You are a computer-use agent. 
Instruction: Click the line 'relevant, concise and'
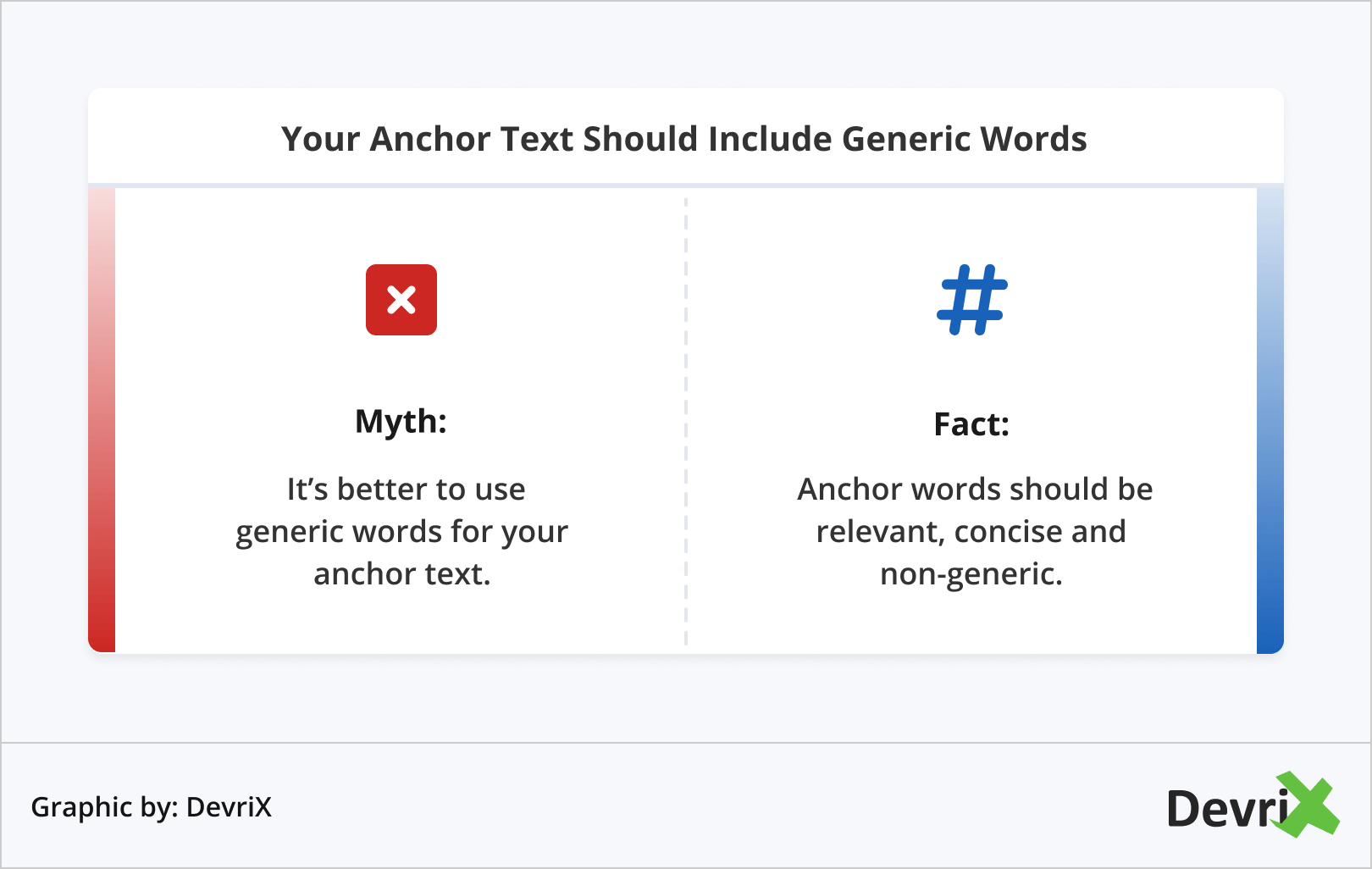(971, 532)
